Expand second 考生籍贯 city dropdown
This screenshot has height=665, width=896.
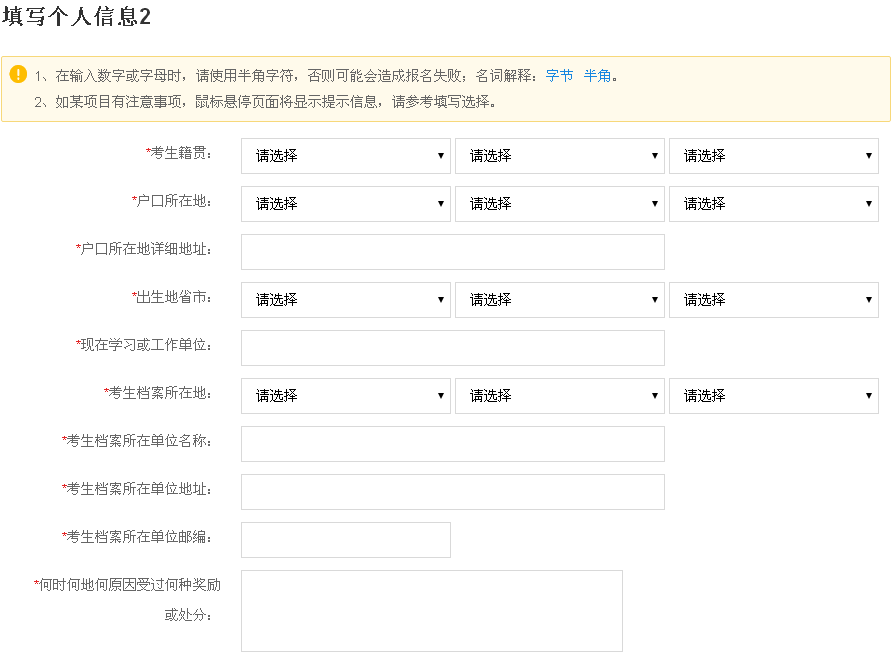point(559,156)
